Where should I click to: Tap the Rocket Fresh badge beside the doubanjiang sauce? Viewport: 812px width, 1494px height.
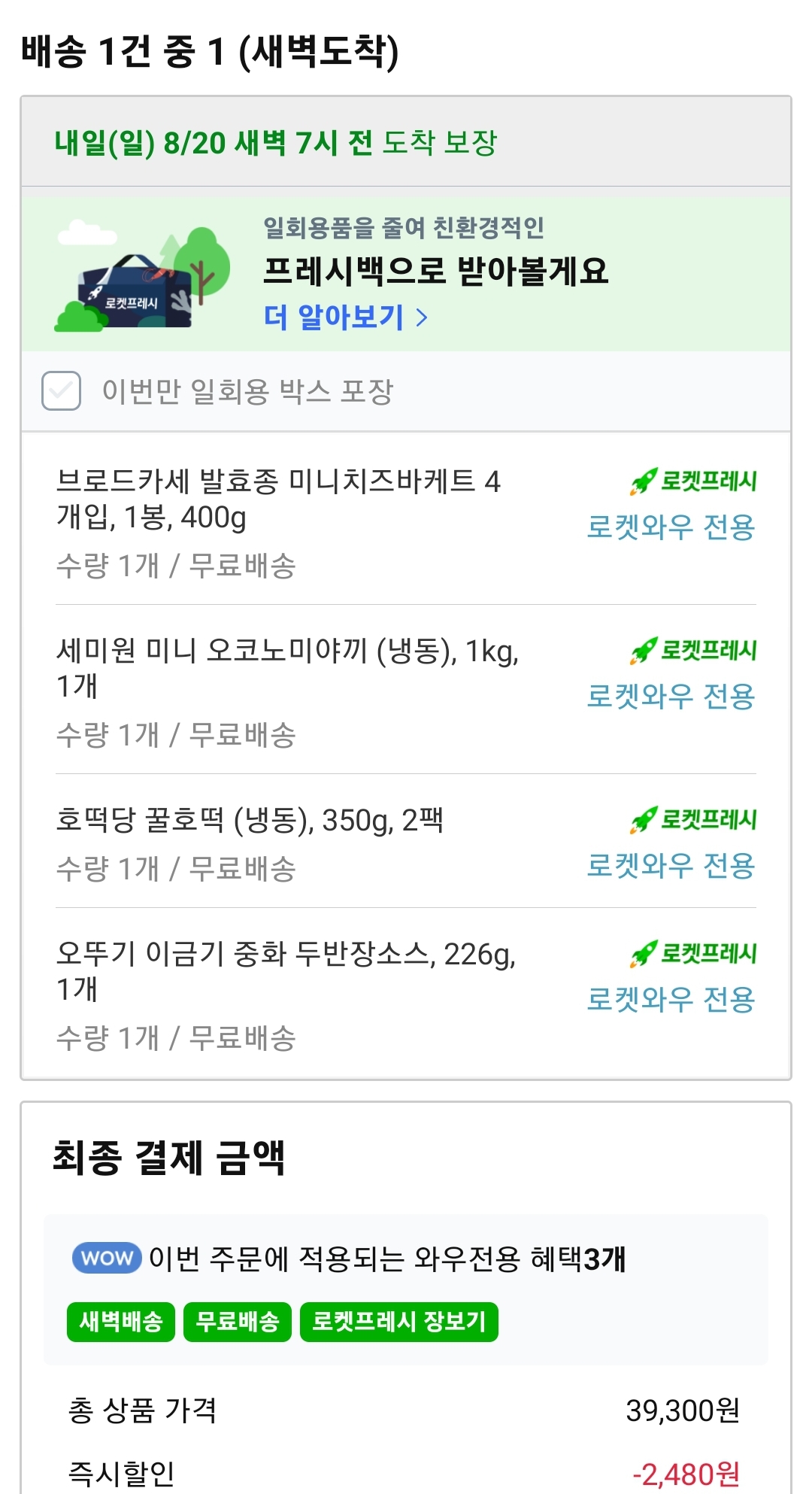click(x=693, y=953)
